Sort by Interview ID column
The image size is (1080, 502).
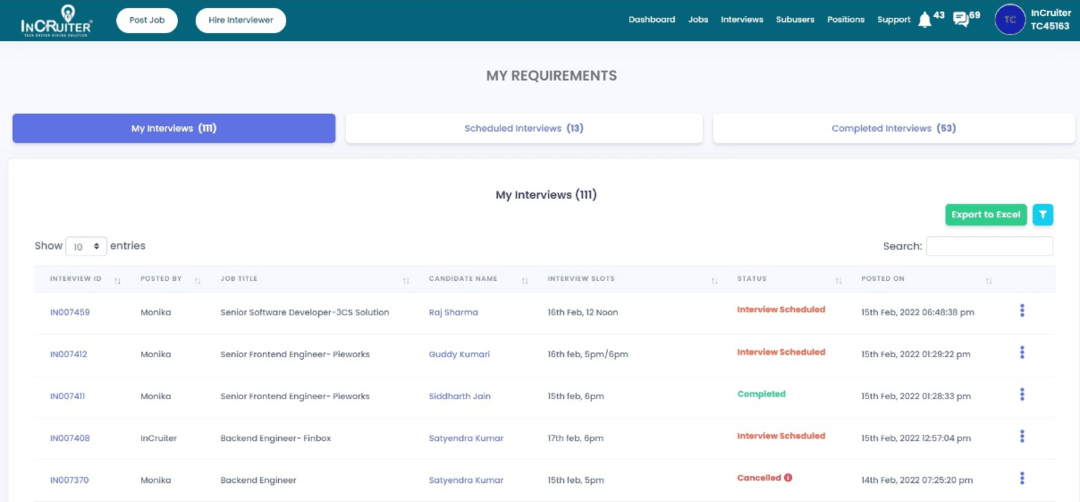click(x=118, y=280)
